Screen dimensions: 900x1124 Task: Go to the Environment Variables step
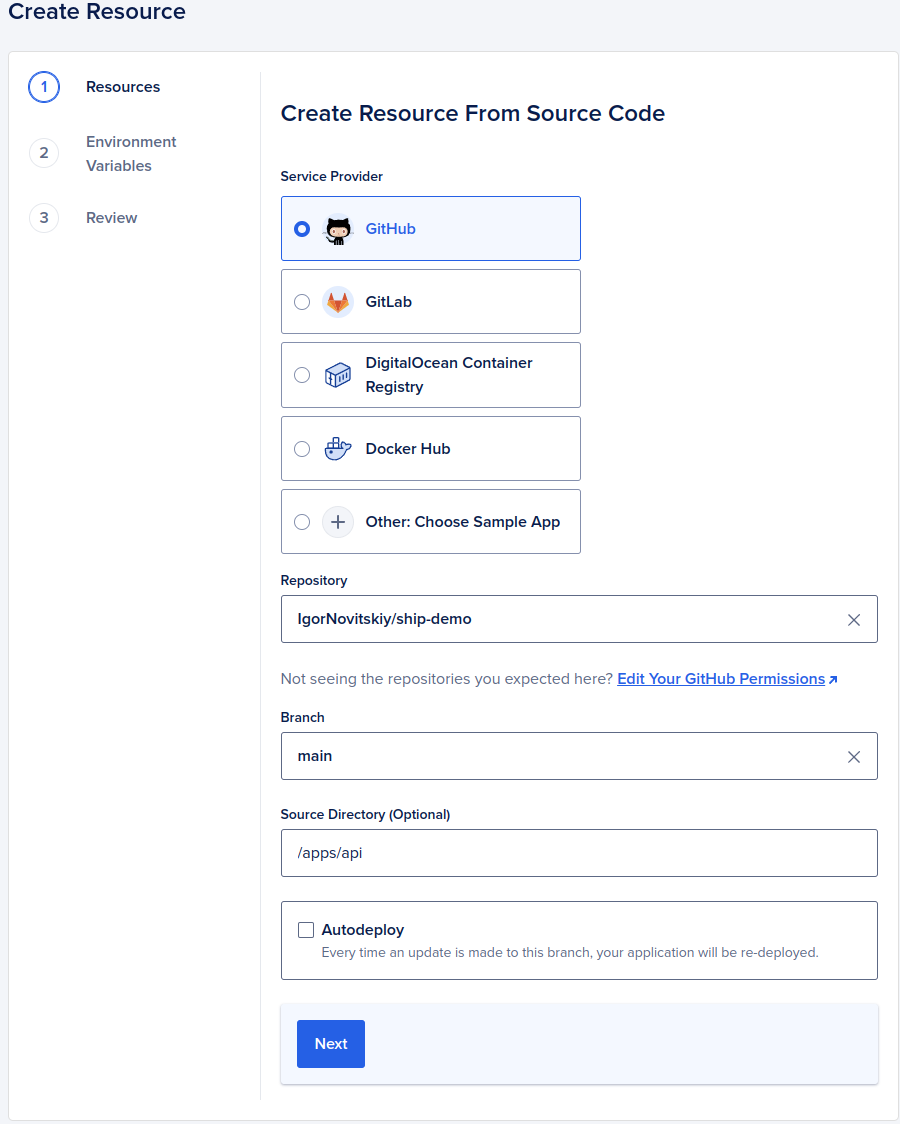131,153
